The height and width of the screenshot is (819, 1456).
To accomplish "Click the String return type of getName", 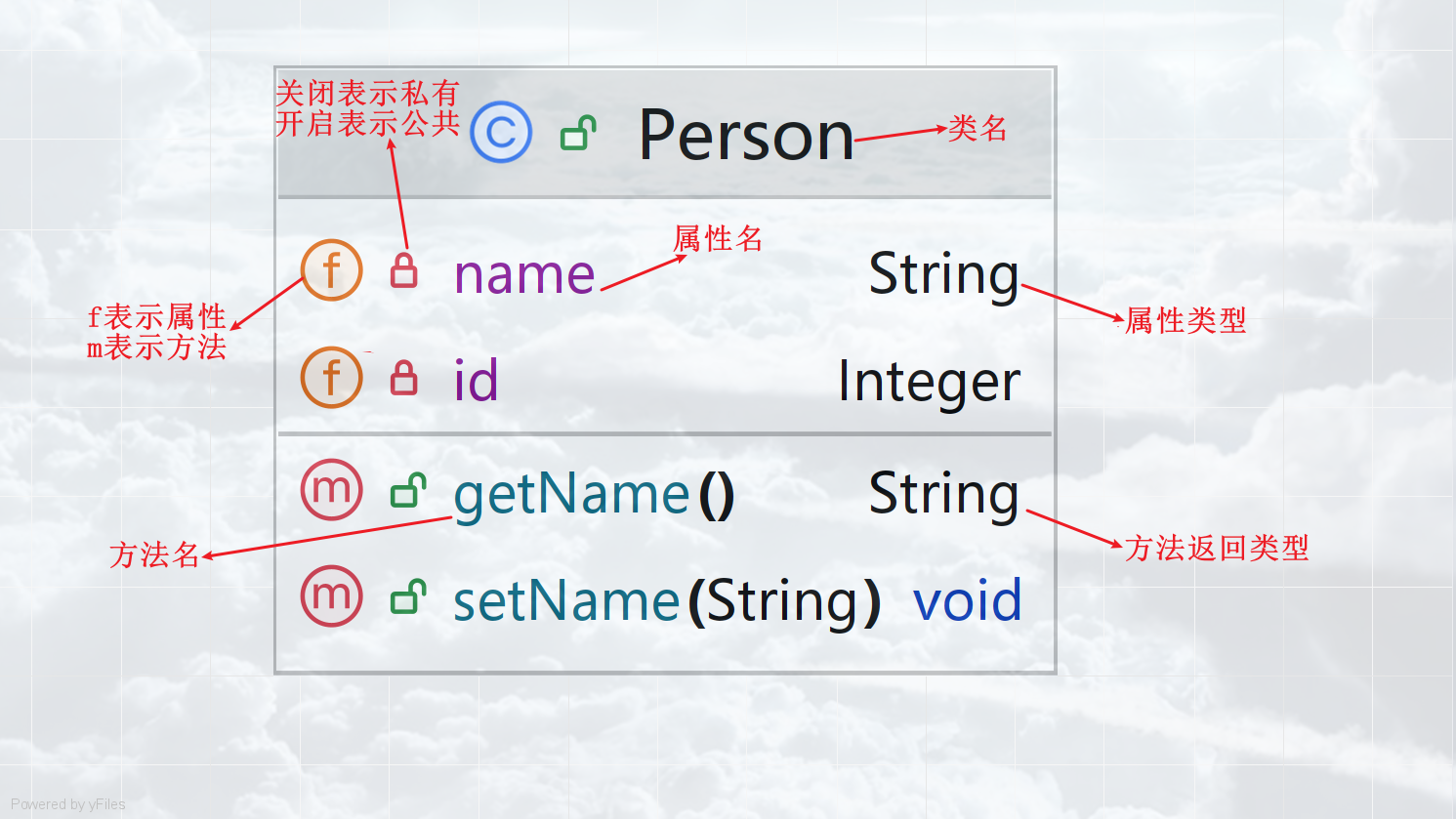I will pos(943,494).
